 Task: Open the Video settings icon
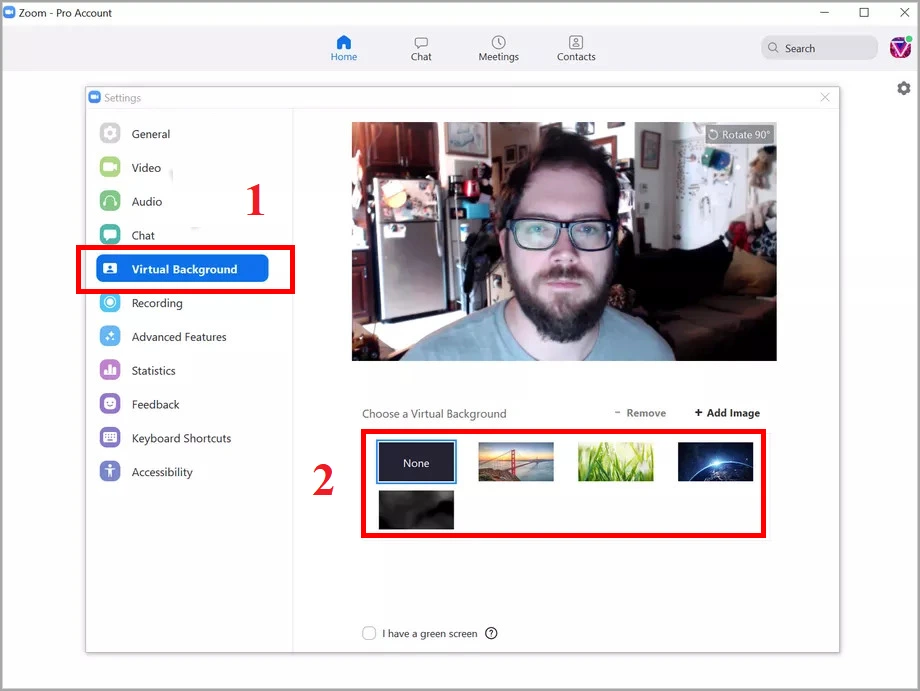(108, 167)
